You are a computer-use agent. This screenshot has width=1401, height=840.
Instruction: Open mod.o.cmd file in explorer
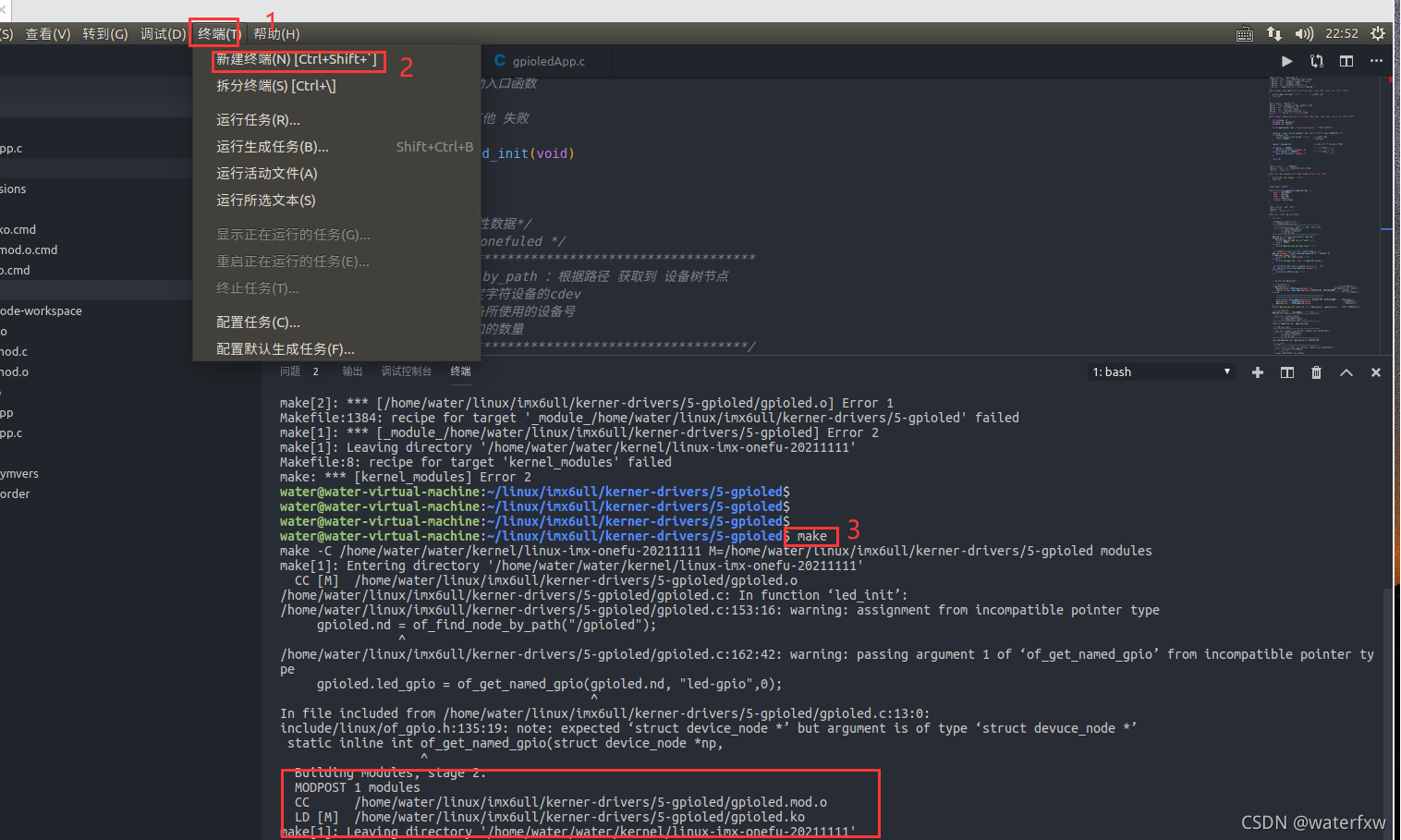(x=29, y=250)
